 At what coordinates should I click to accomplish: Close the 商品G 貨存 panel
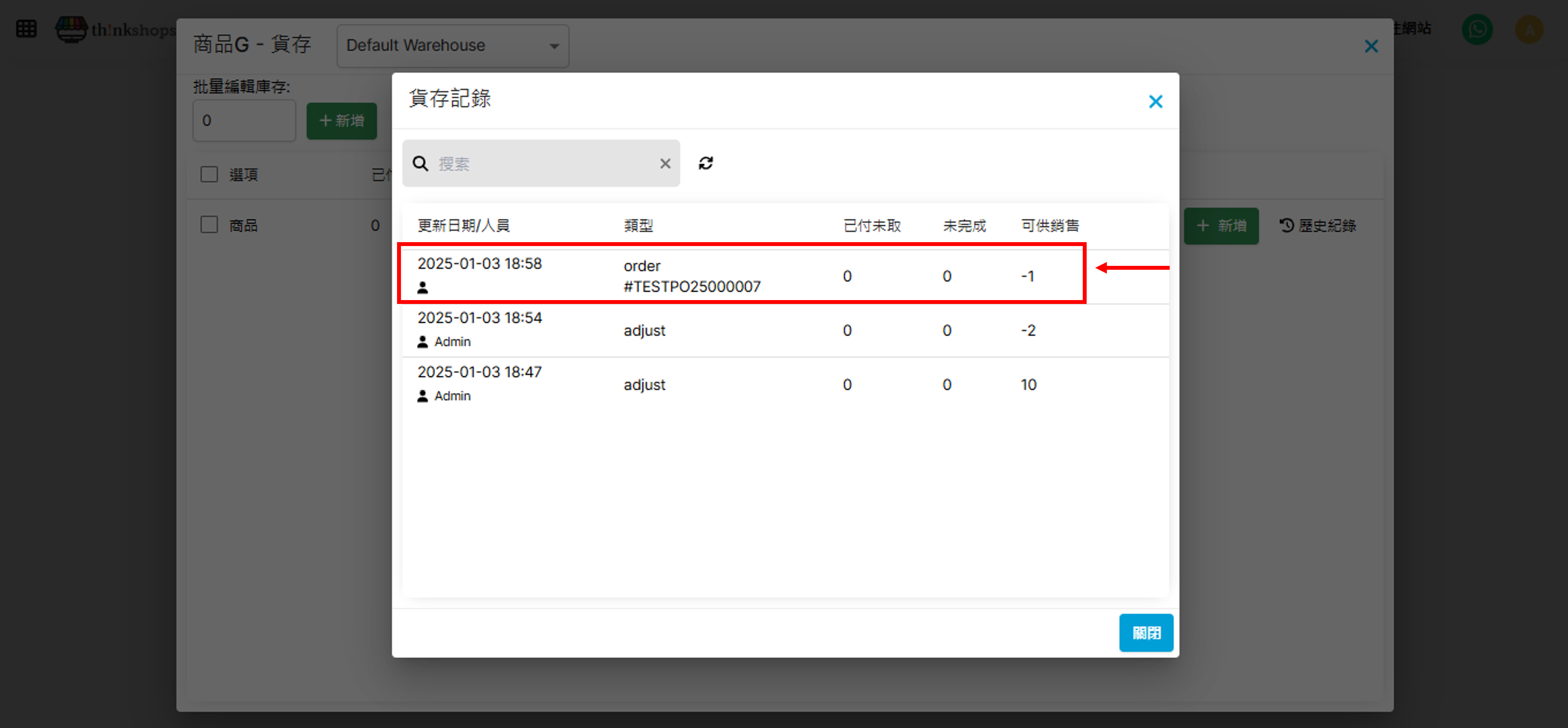click(1371, 46)
